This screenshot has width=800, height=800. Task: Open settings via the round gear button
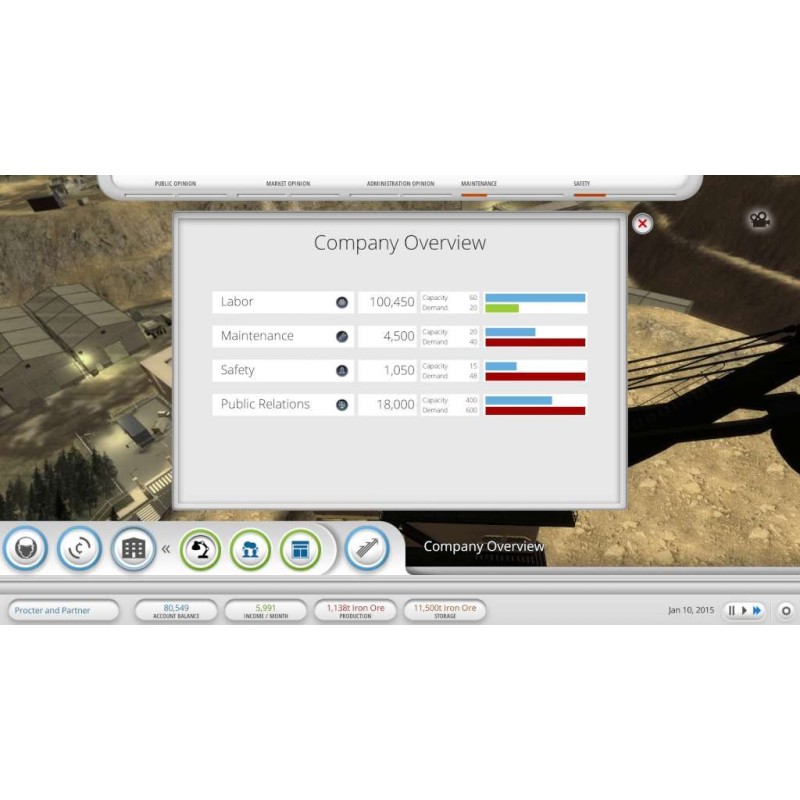pyautogui.click(x=786, y=610)
